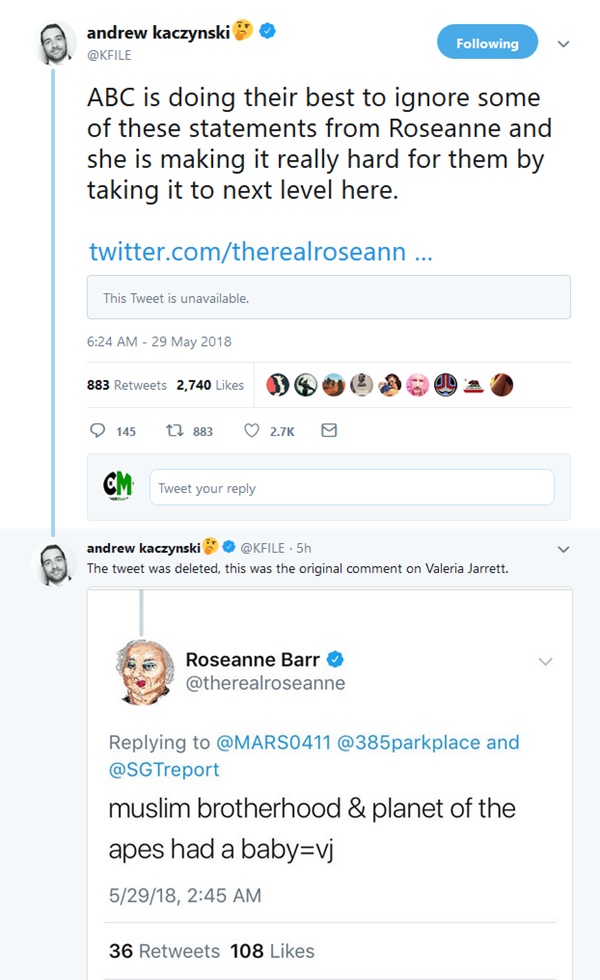
Task: Click Roseanne Barr's verified checkmark badge
Action: tap(337, 659)
